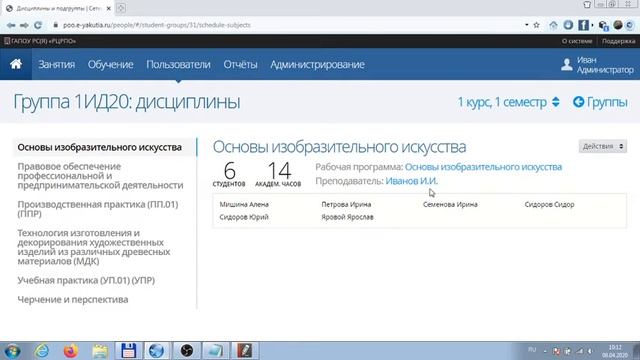Launch Internet Explorer from the taskbar
The image size is (640, 360).
42,351
